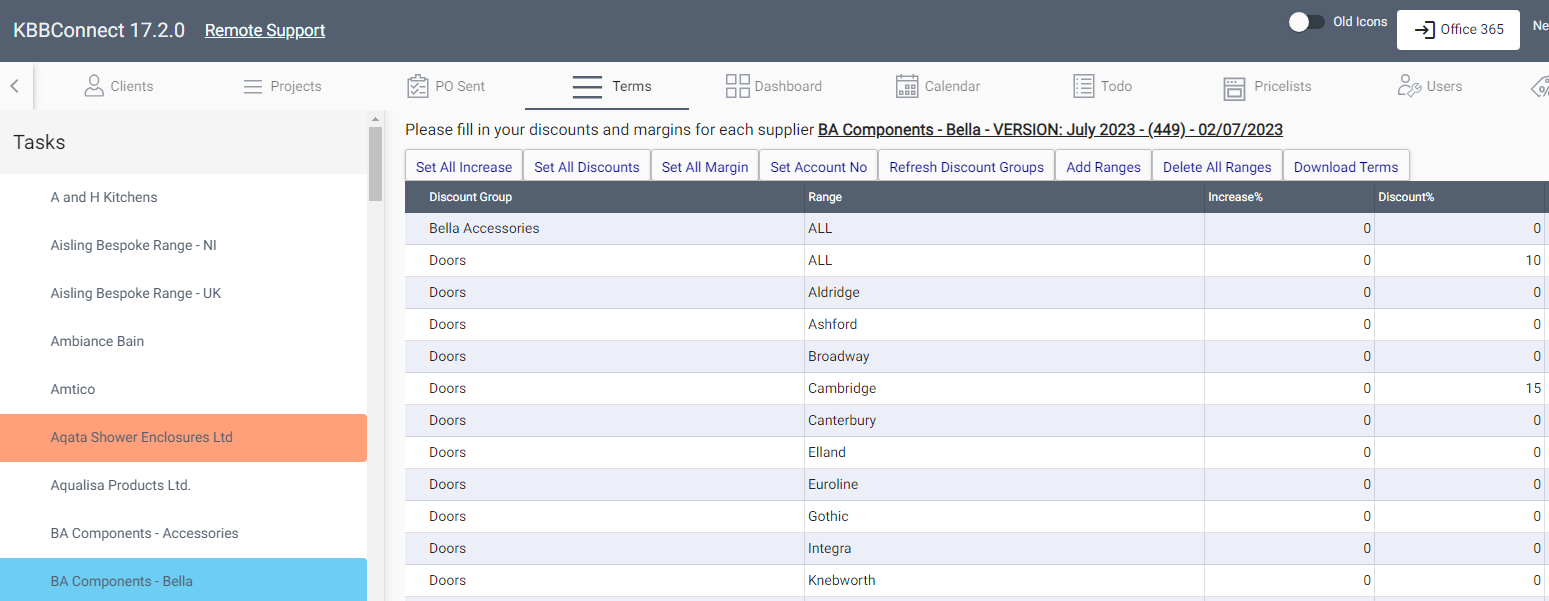The height and width of the screenshot is (601, 1549).
Task: Click the Aldridge range cell
Action: (1004, 293)
